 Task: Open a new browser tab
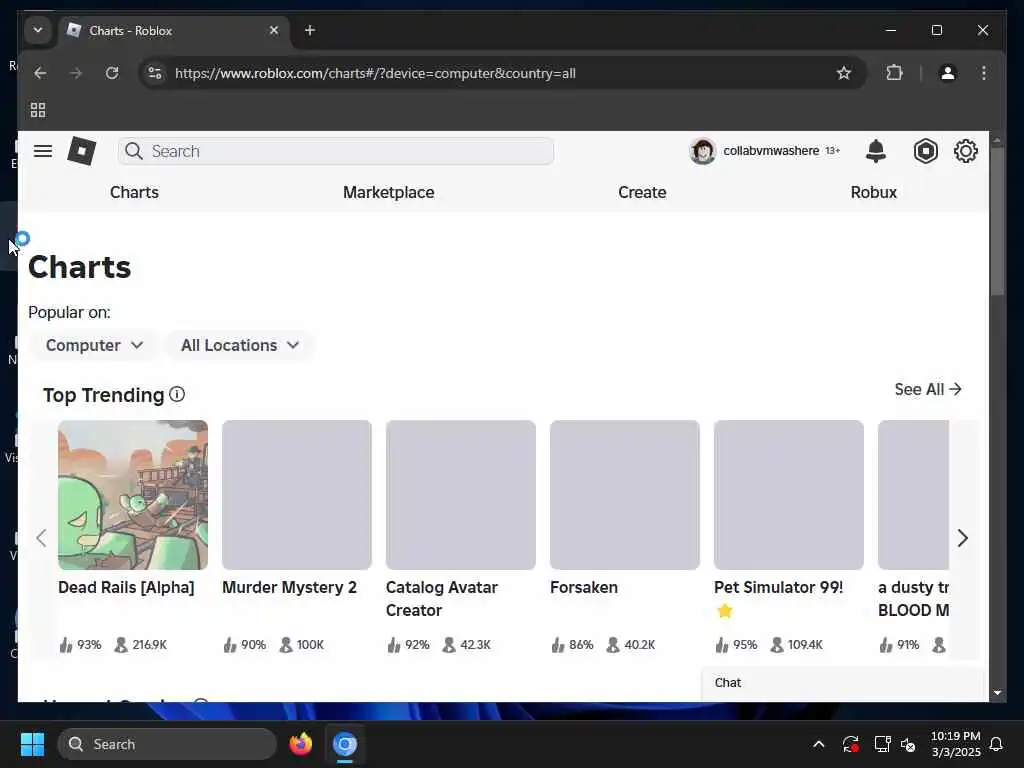310,30
